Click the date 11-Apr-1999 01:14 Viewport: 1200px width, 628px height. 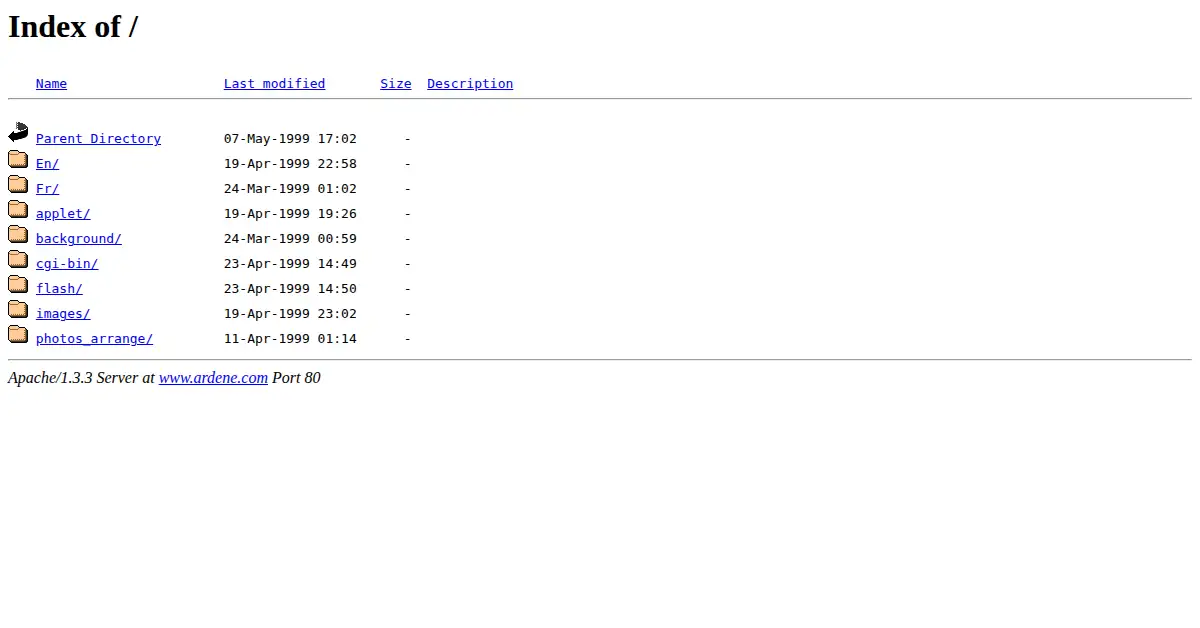(x=290, y=339)
